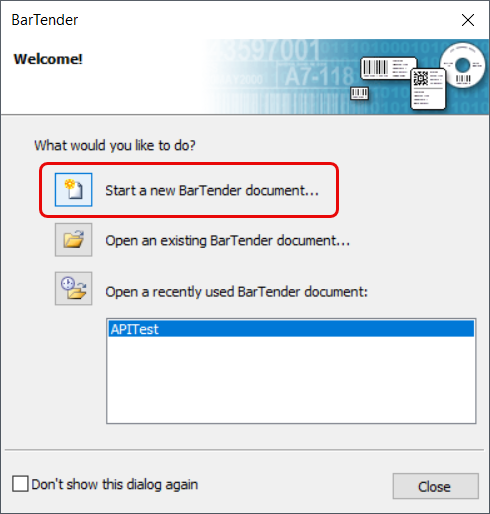Screen dimensions: 490x514
Task: Click the new document icon with sun sparkle
Action: point(73,190)
